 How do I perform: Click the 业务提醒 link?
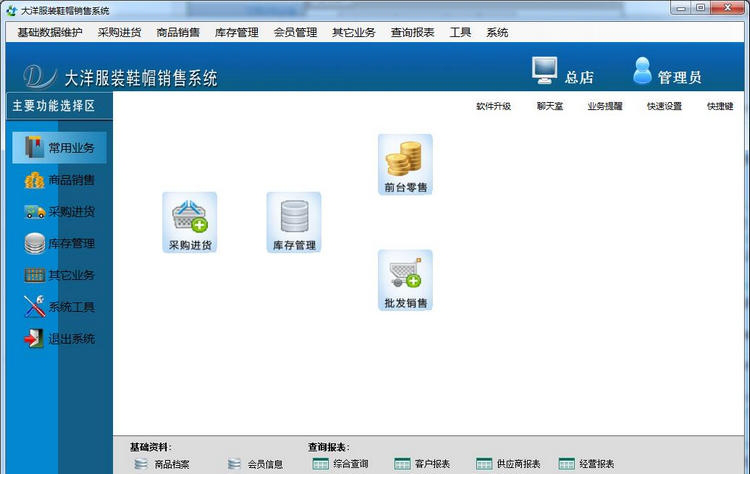(x=605, y=106)
